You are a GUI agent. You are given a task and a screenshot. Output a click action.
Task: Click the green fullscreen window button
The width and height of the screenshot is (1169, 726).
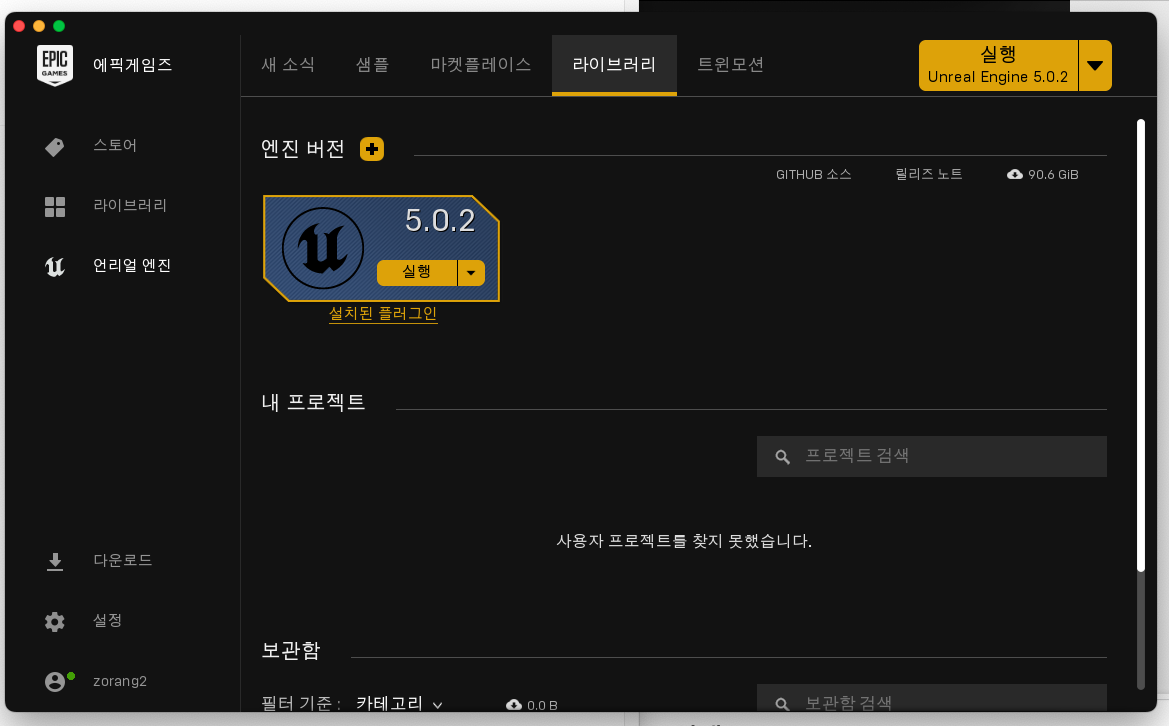(x=59, y=26)
